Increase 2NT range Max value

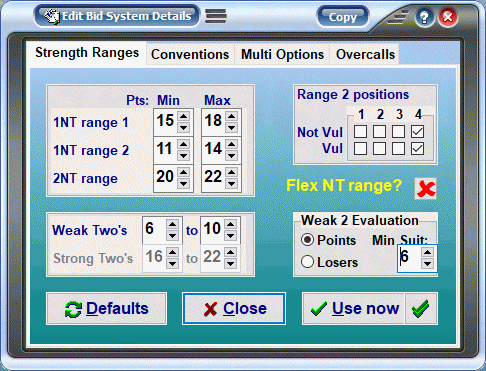231,172
